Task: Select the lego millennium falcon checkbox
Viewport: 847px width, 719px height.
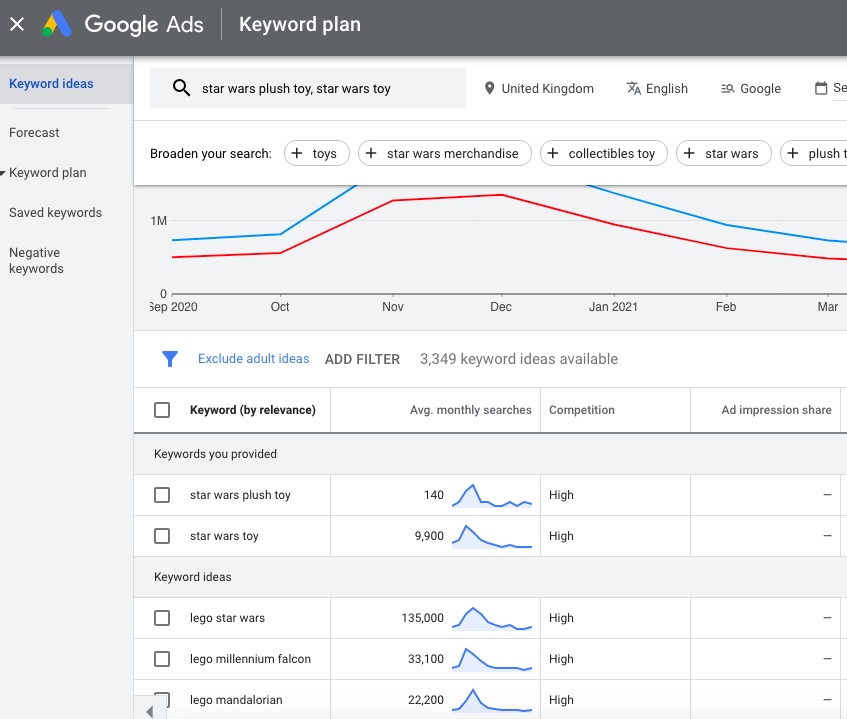Action: [162, 659]
